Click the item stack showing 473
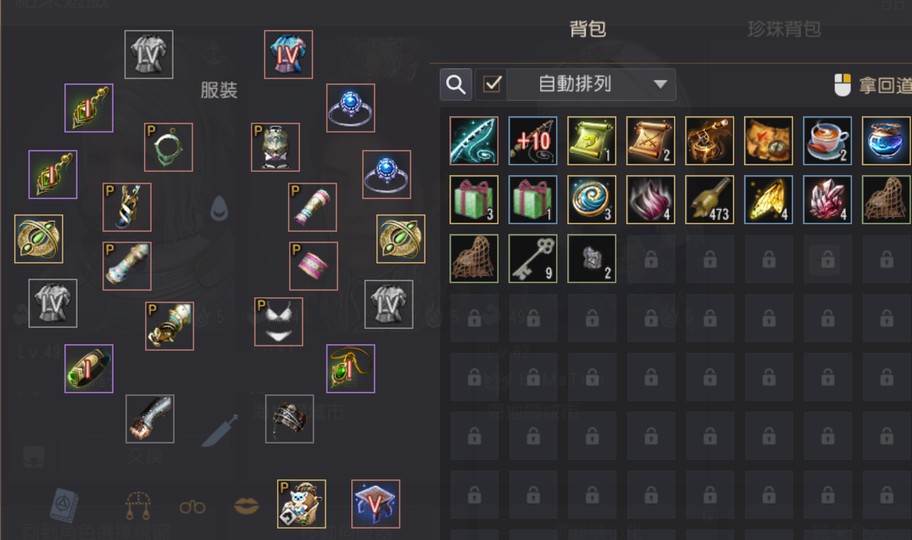This screenshot has height=540, width=912. coord(710,200)
